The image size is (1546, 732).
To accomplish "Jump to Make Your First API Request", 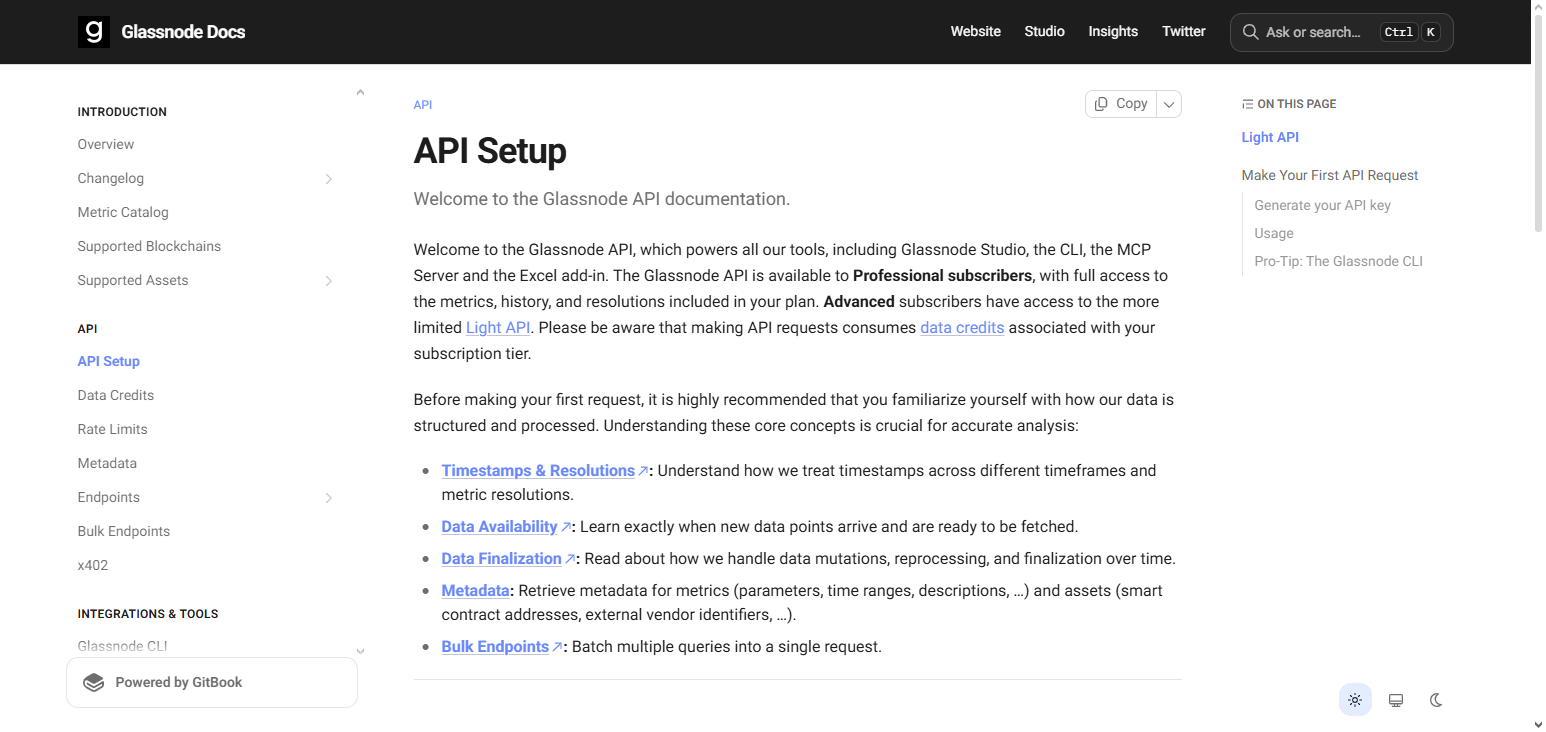I will coord(1330,175).
